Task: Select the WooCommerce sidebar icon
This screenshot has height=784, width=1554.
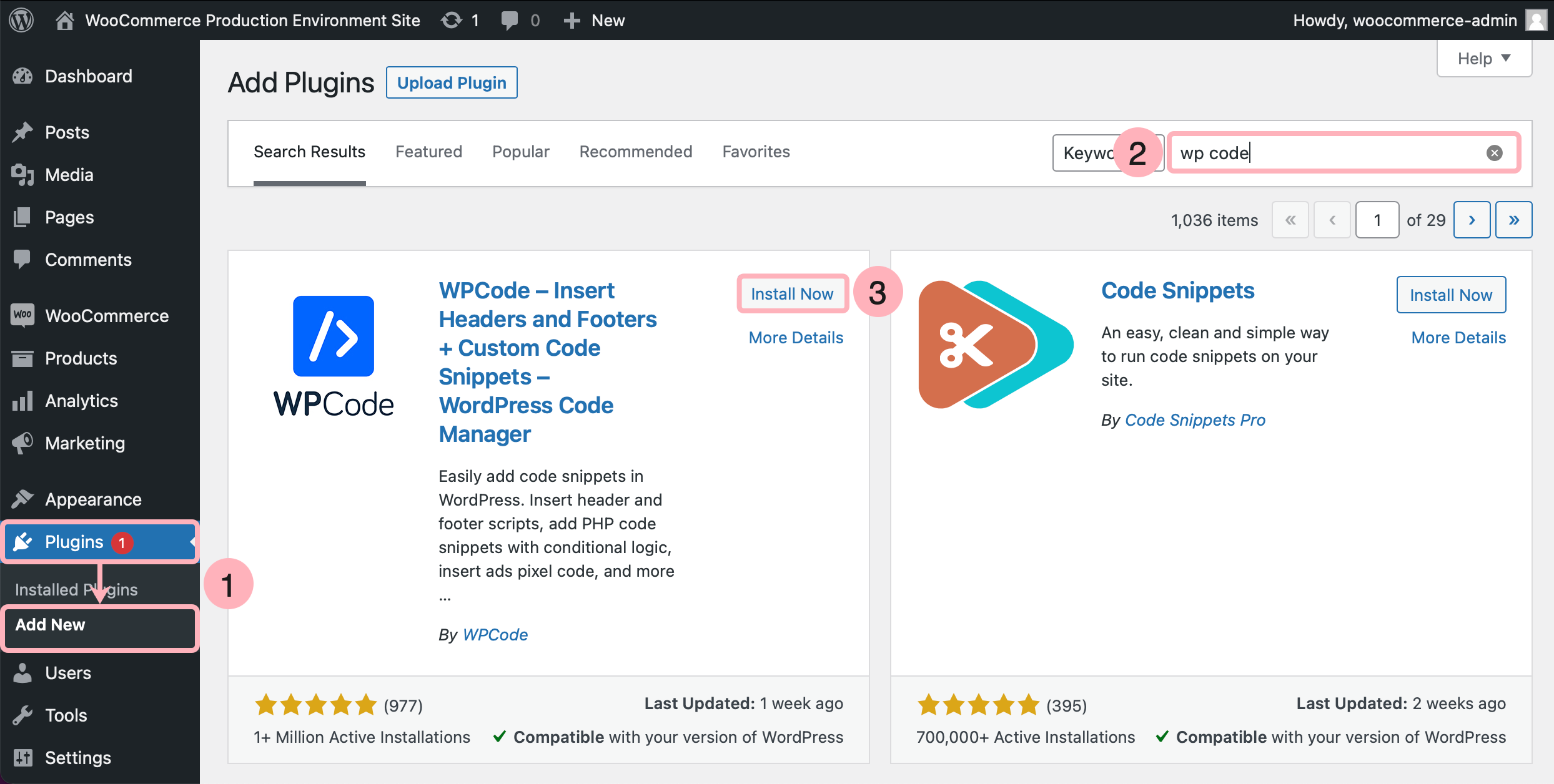Action: [22, 315]
